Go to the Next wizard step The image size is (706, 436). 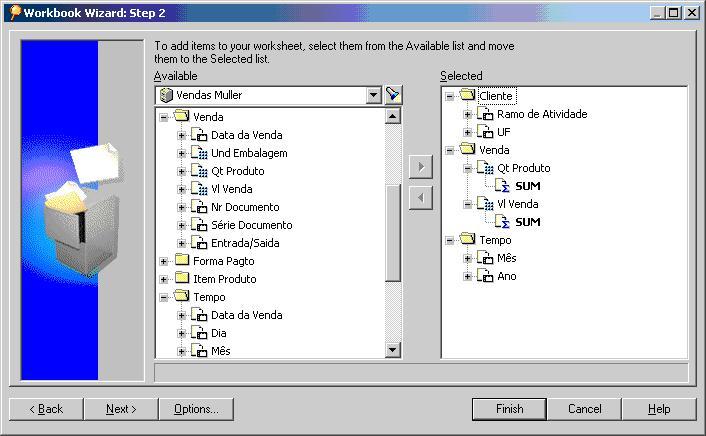pyautogui.click(x=121, y=409)
